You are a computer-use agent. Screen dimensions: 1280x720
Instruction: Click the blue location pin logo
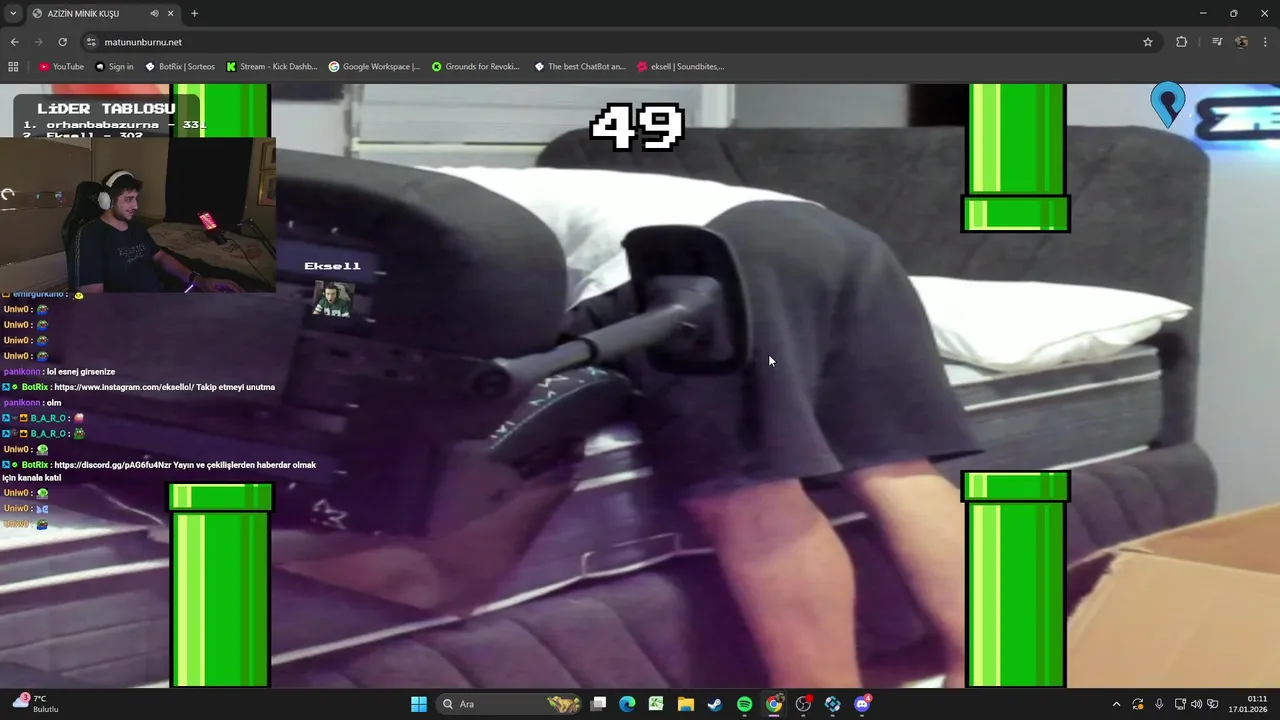[1167, 105]
